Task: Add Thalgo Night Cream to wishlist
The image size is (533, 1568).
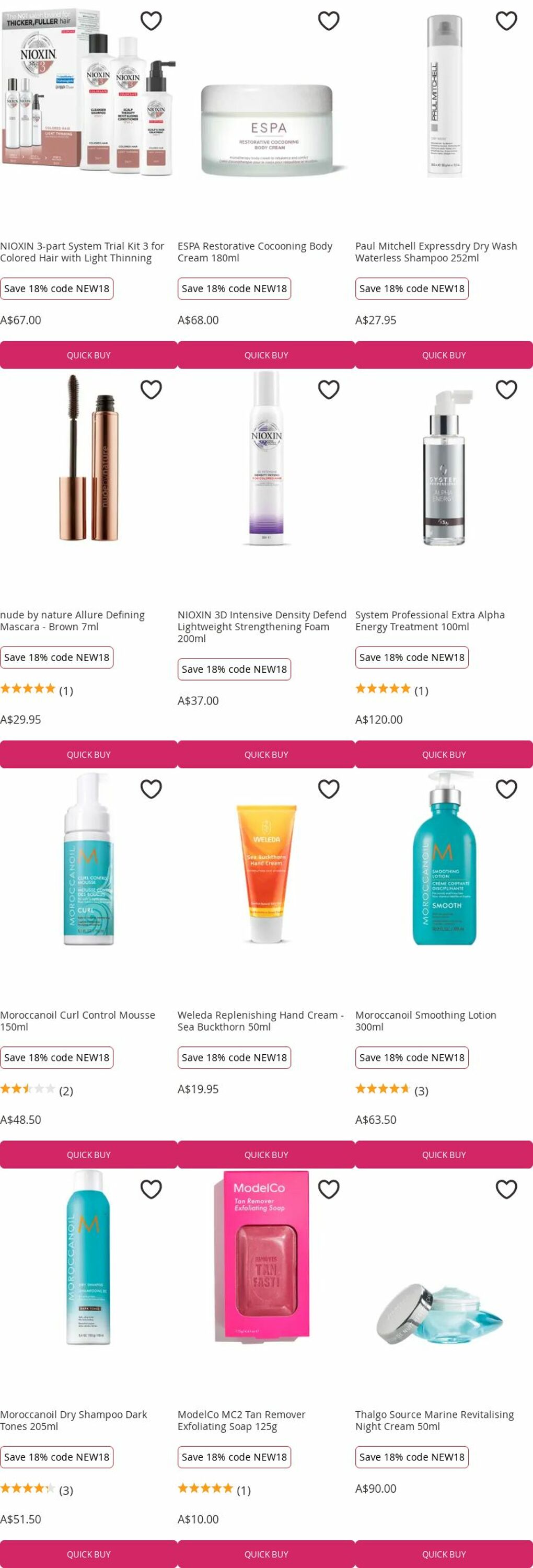Action: (506, 1188)
